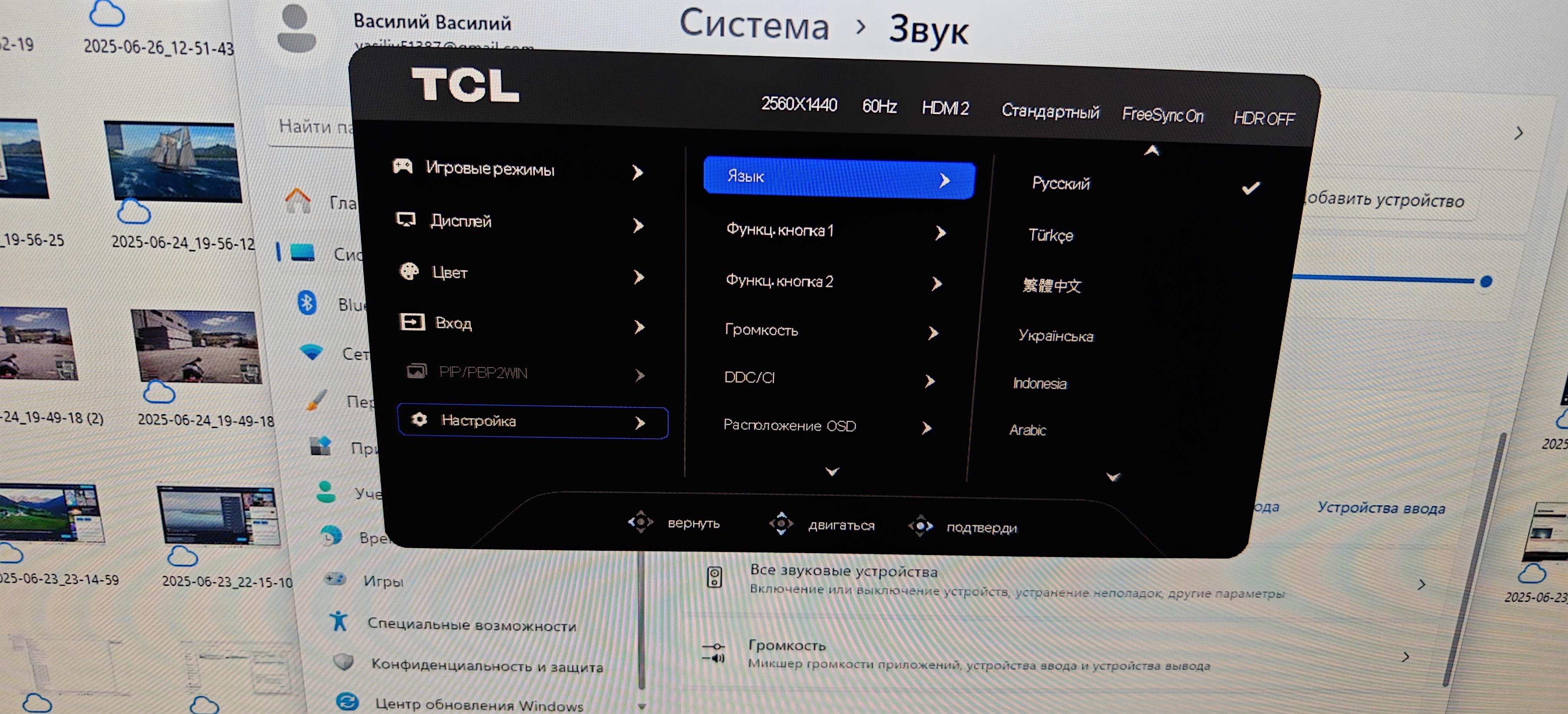Screen dimensions: 1568x714
Task: Click the input arrow icon next to Вход
Action: 412,322
